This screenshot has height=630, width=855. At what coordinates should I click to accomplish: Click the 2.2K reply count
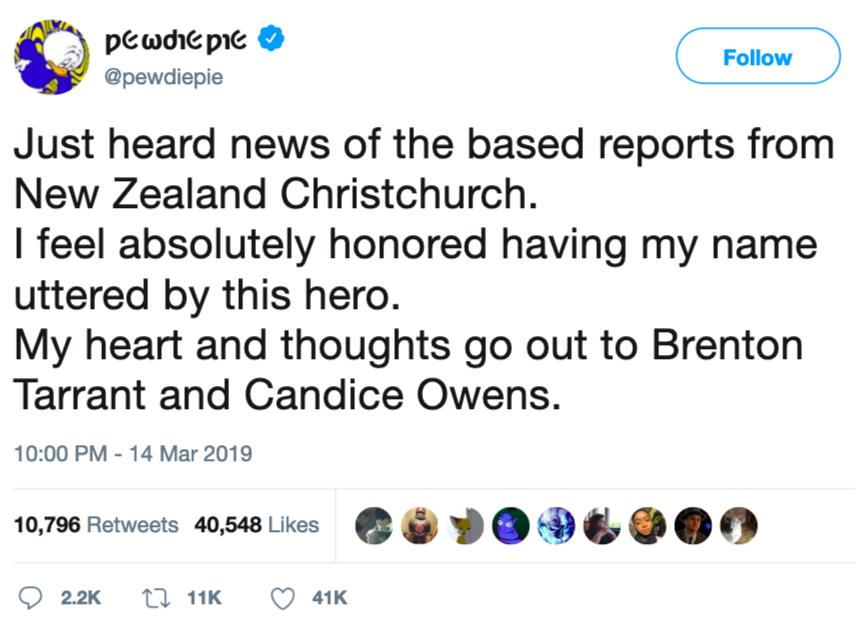coord(80,597)
